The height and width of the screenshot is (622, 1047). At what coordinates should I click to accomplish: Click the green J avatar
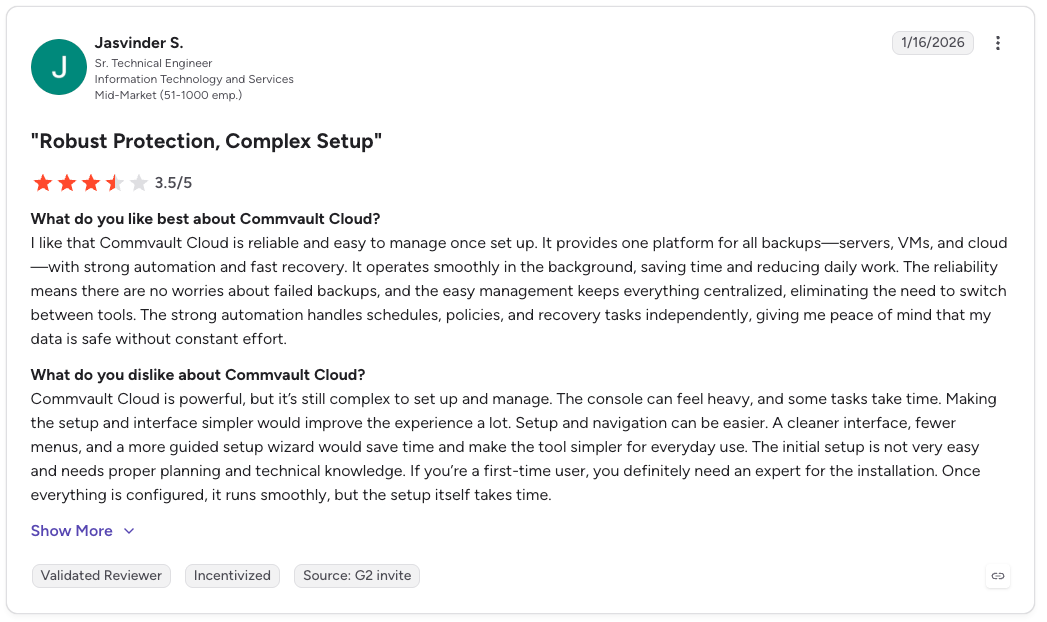(x=59, y=67)
